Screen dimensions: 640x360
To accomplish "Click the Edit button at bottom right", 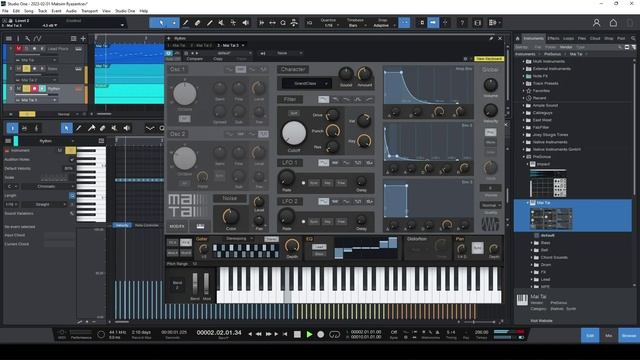I will tap(590, 336).
